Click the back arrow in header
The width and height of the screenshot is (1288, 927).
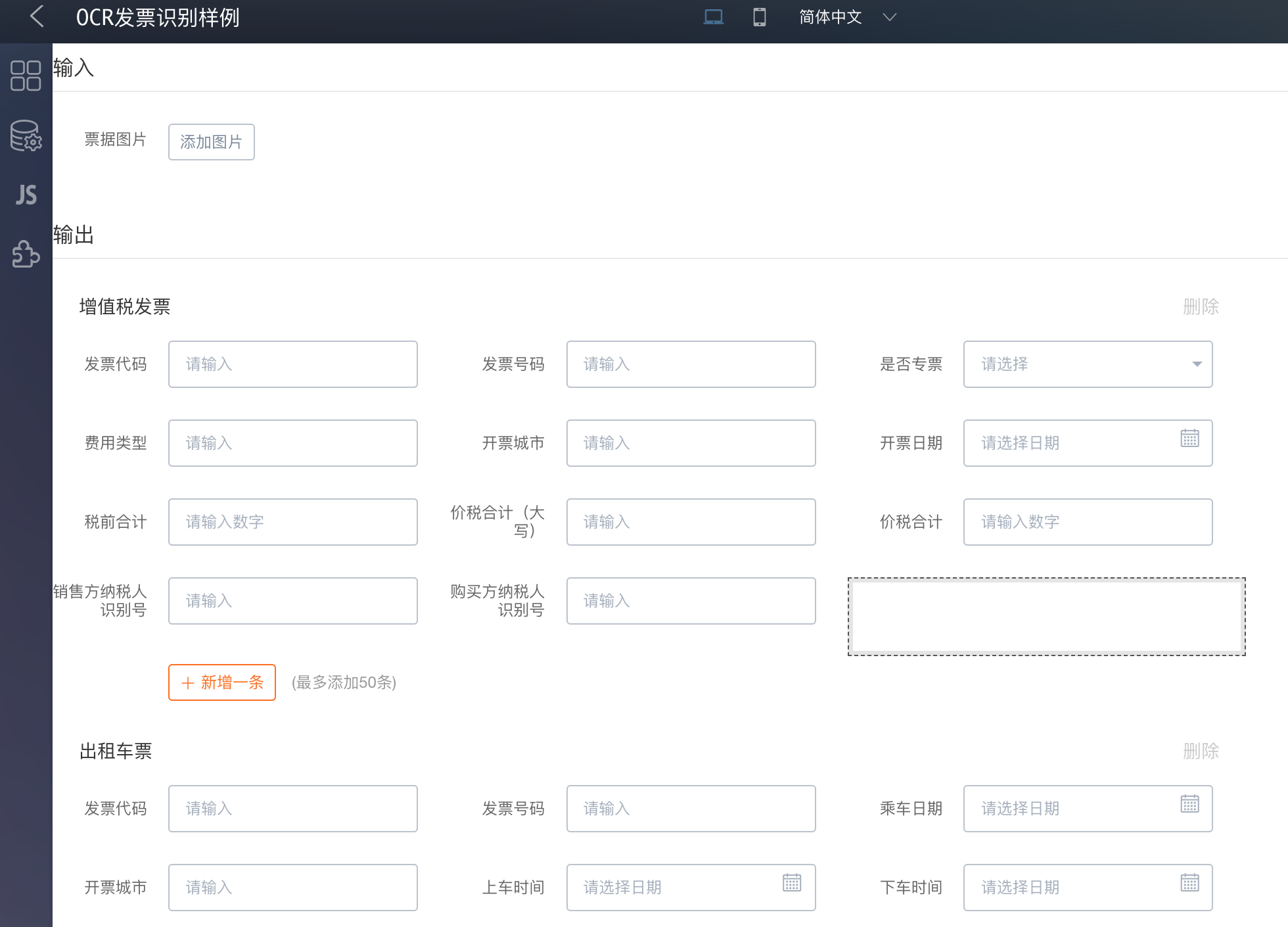point(37,17)
